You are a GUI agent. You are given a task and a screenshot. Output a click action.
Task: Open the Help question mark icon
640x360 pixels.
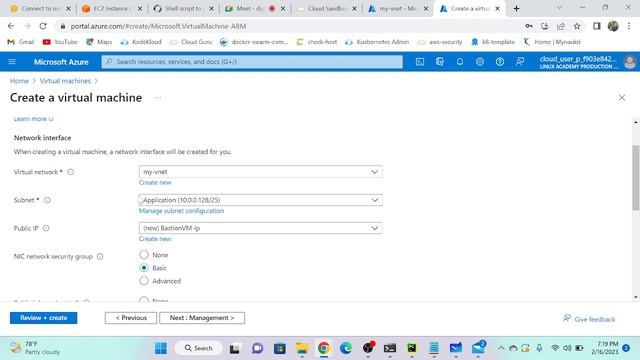click(500, 62)
